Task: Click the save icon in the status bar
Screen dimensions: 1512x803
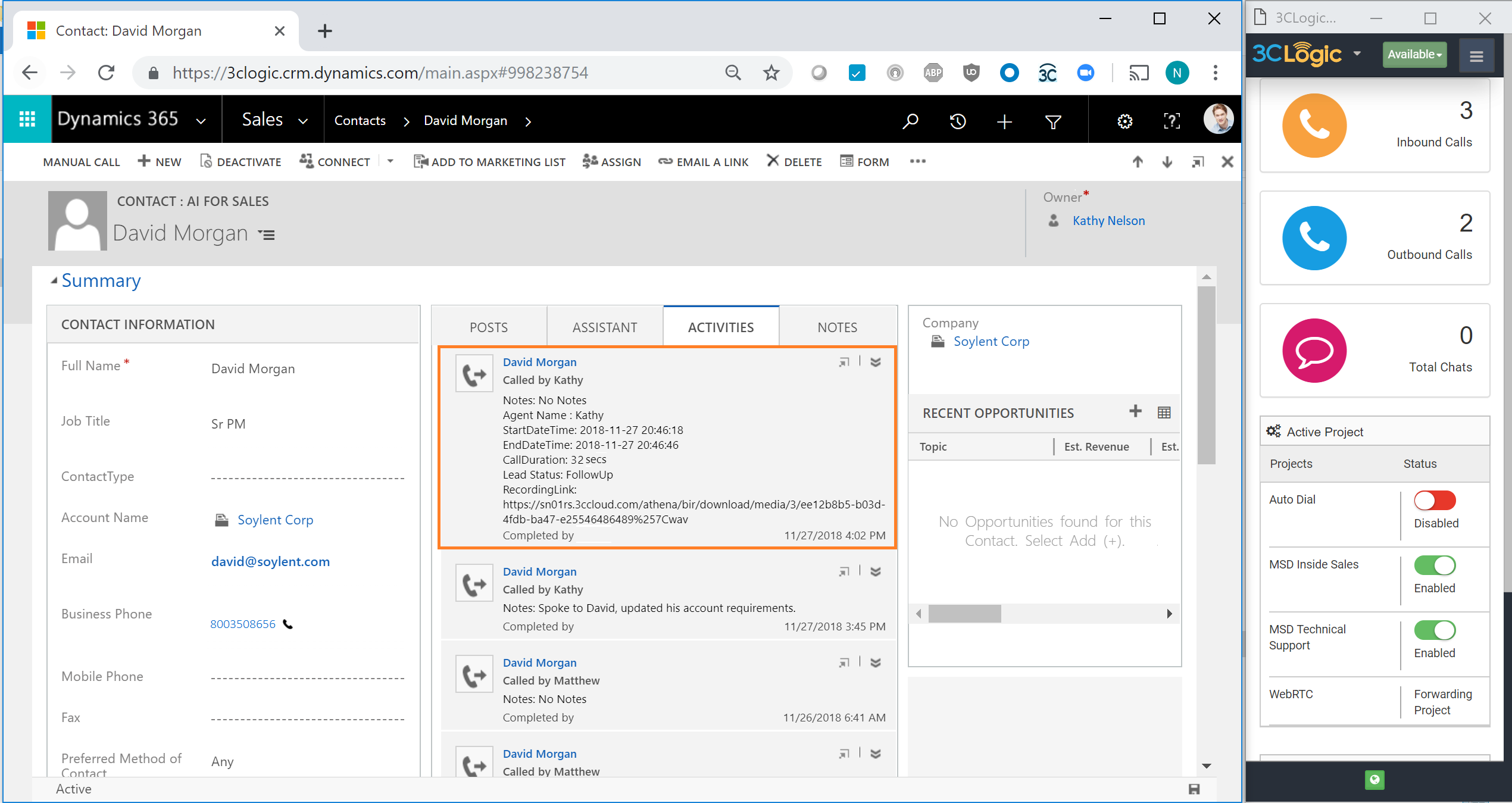Action: point(1194,789)
